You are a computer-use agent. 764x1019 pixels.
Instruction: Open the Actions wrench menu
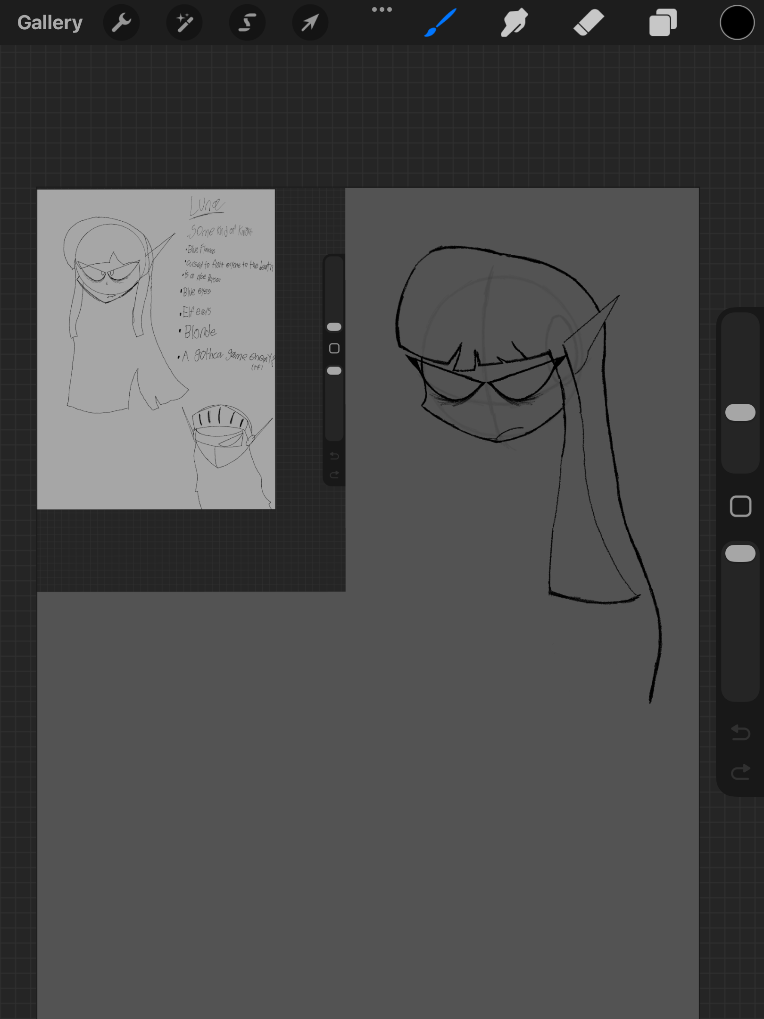pos(121,23)
